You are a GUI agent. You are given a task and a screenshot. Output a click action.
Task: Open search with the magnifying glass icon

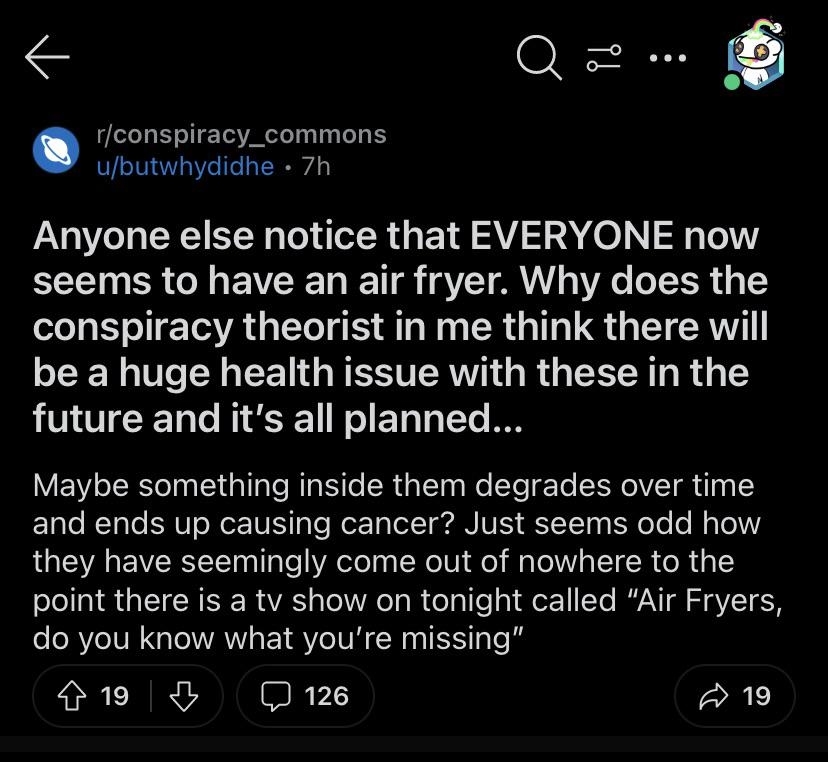coord(538,58)
